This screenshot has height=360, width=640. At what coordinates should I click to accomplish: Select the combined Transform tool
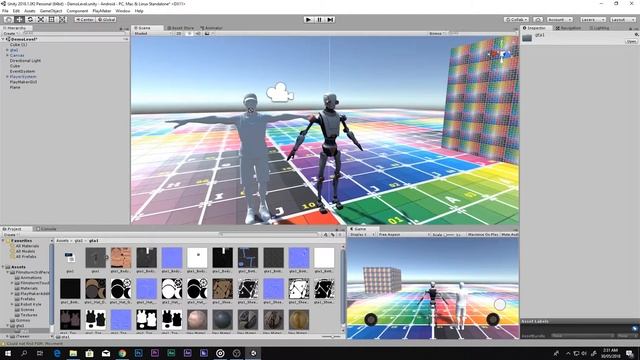[63, 19]
